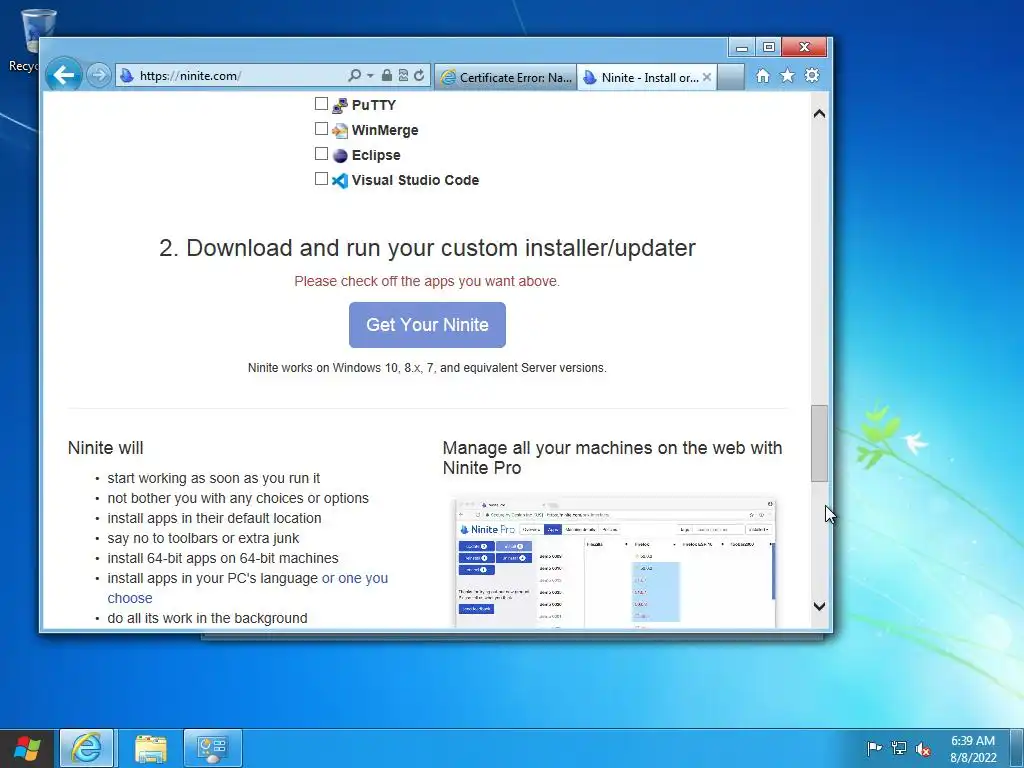The image size is (1024, 768).
Task: Open the browser Tools gear menu
Action: point(812,76)
